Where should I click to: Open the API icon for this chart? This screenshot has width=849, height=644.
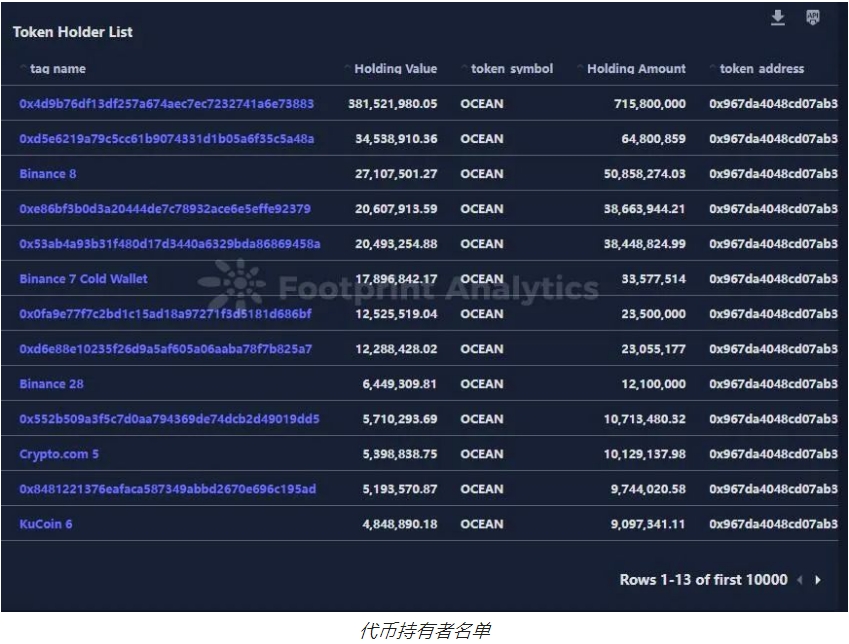(x=812, y=18)
